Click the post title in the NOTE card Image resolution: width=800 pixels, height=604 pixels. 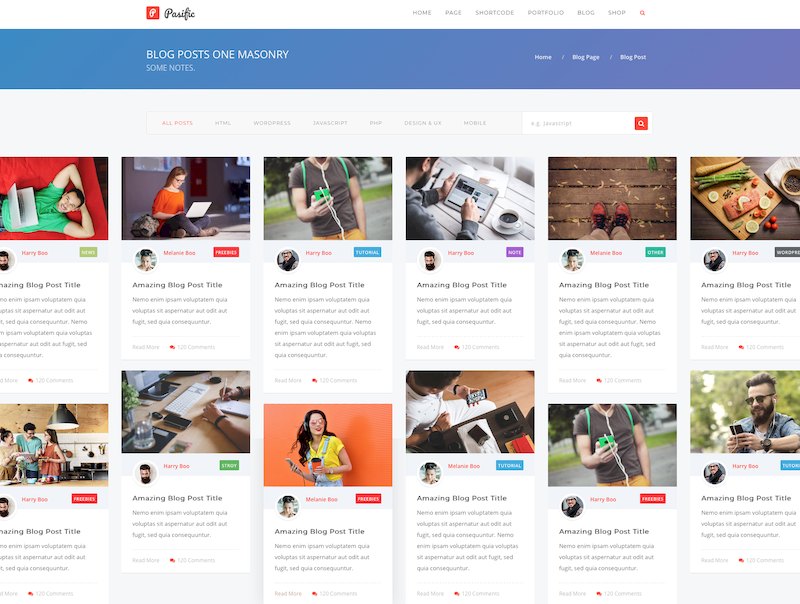tap(462, 285)
